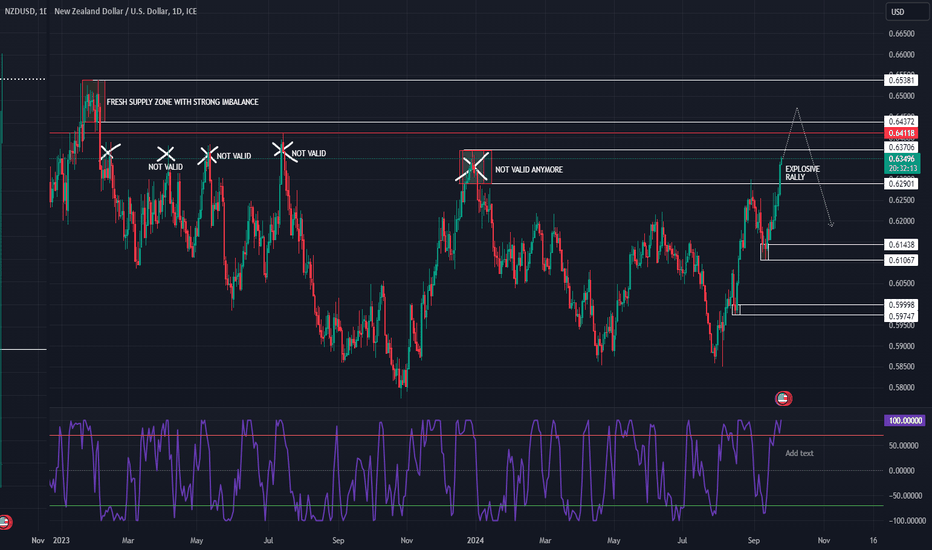Click the 0.62500 price scale value
The width and height of the screenshot is (932, 550).
[901, 200]
